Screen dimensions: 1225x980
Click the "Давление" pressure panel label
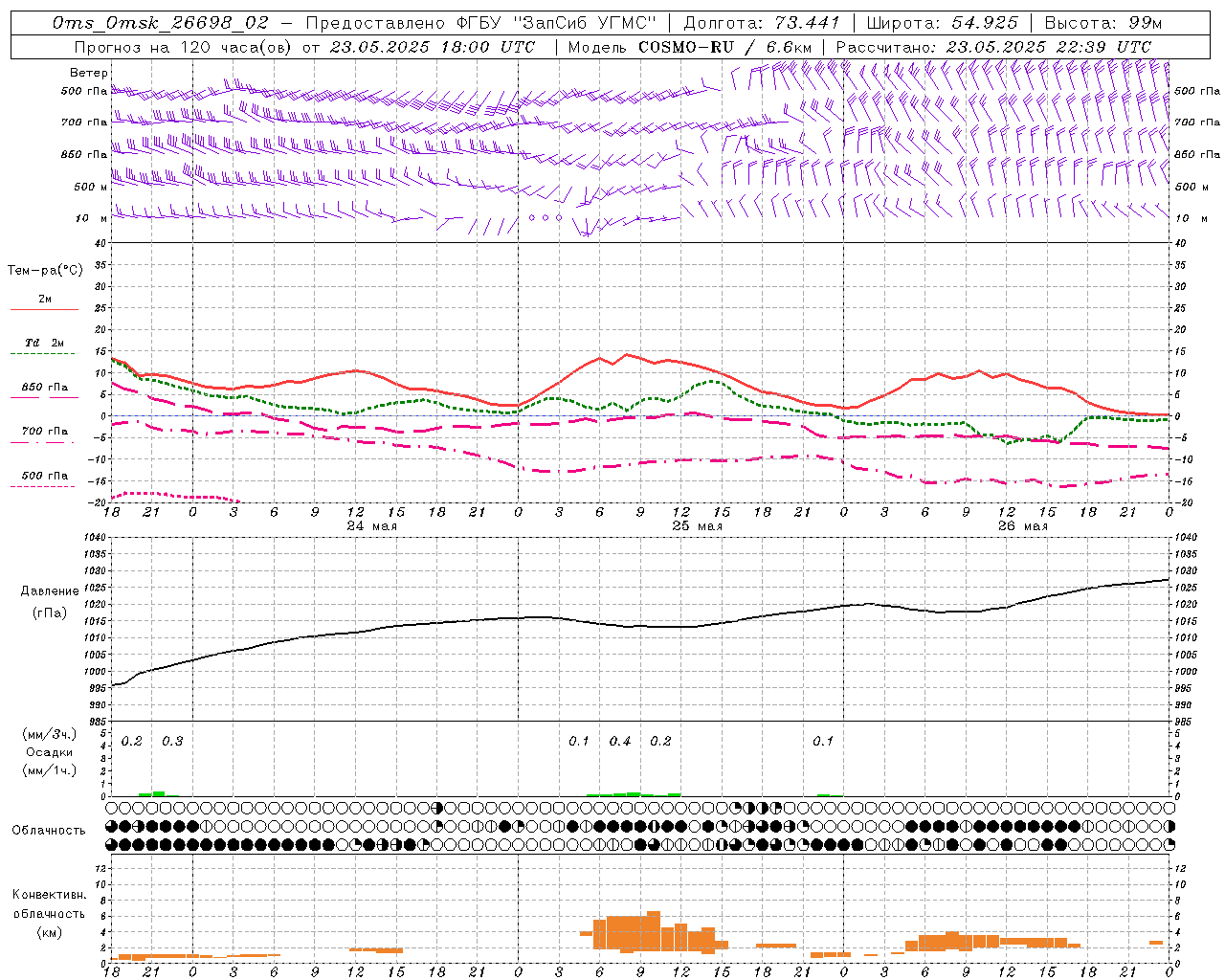click(50, 591)
